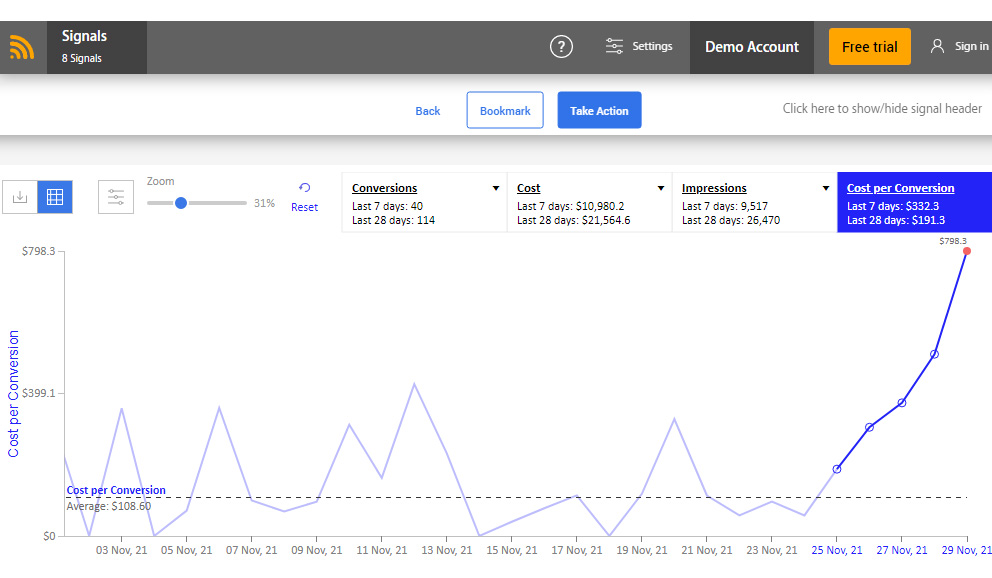
Task: Open the Signals menu with 8 Signals
Action: click(97, 47)
